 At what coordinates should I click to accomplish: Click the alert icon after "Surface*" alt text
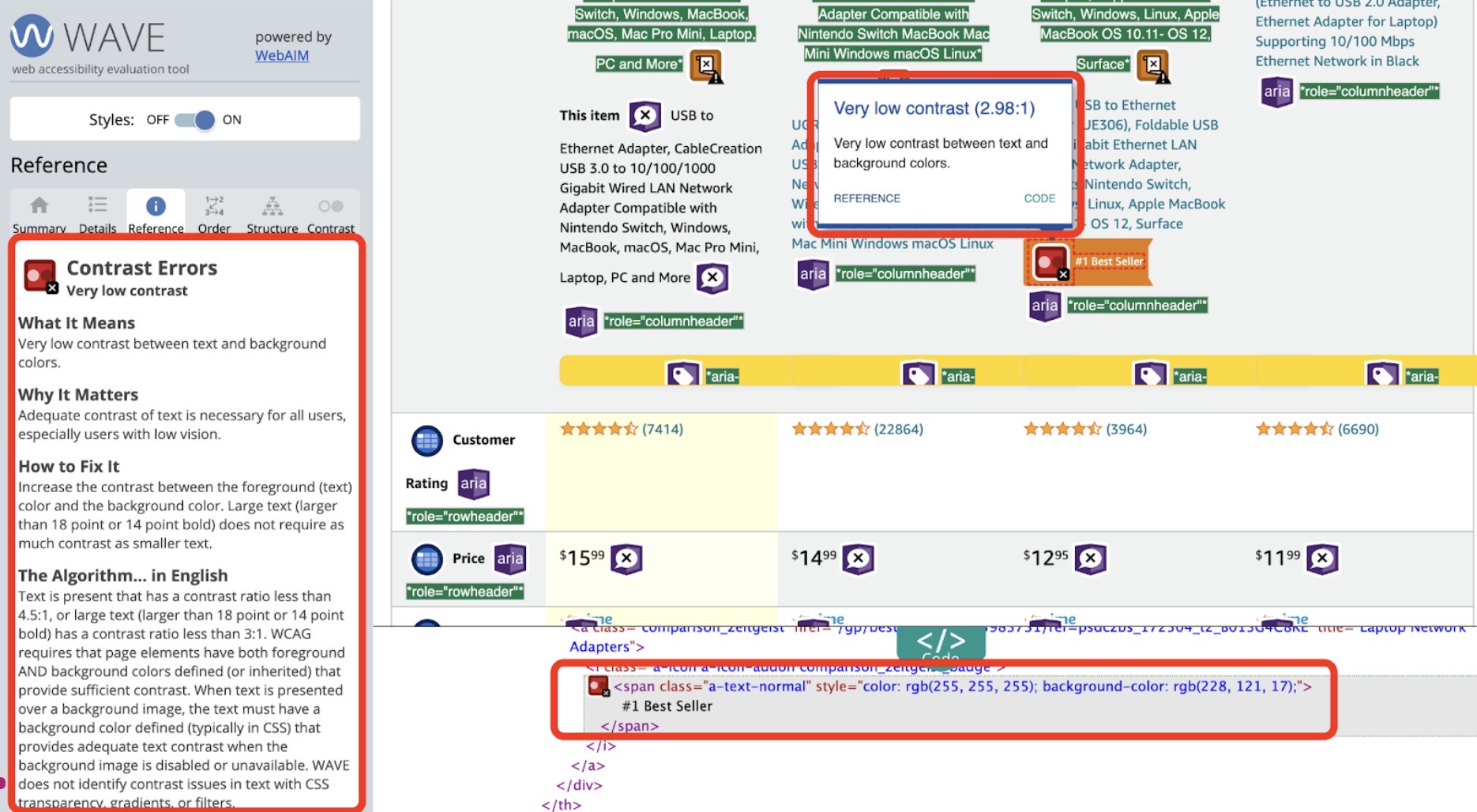(1153, 66)
